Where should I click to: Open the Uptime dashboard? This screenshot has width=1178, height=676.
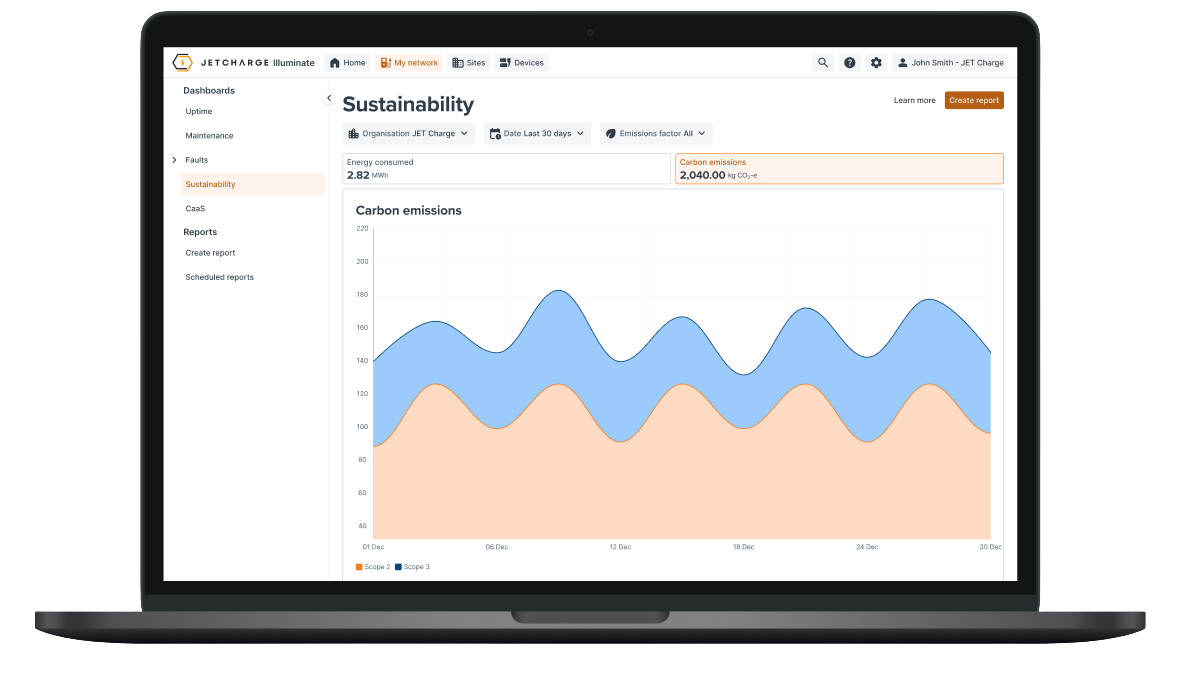tap(199, 111)
